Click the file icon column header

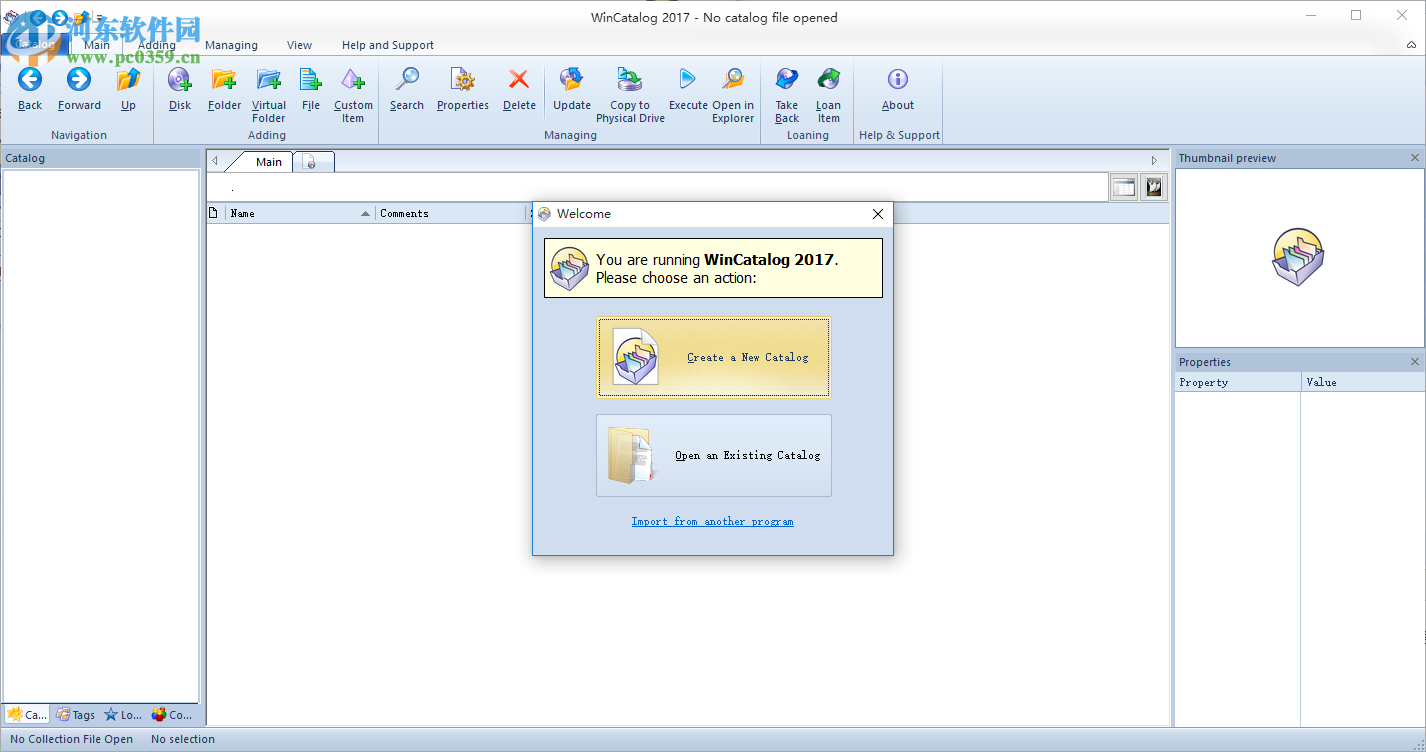[213, 213]
